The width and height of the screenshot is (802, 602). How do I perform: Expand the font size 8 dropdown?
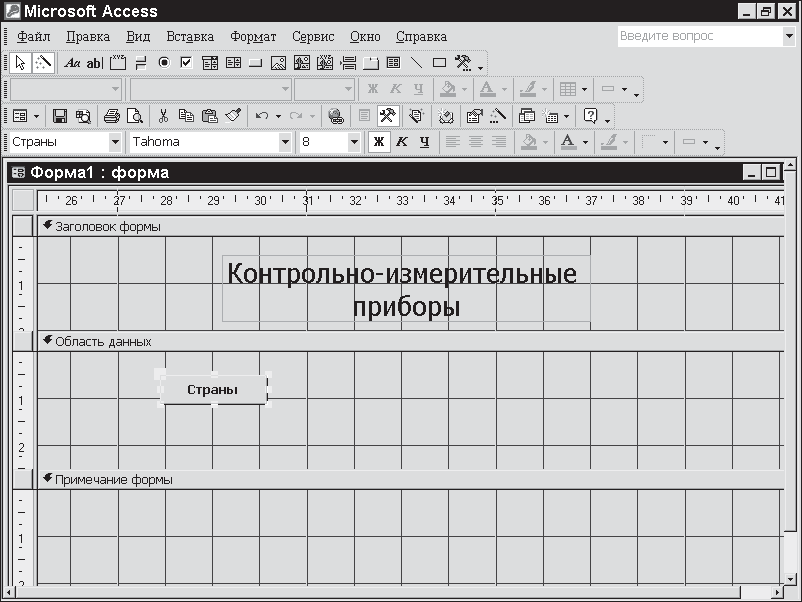353,142
